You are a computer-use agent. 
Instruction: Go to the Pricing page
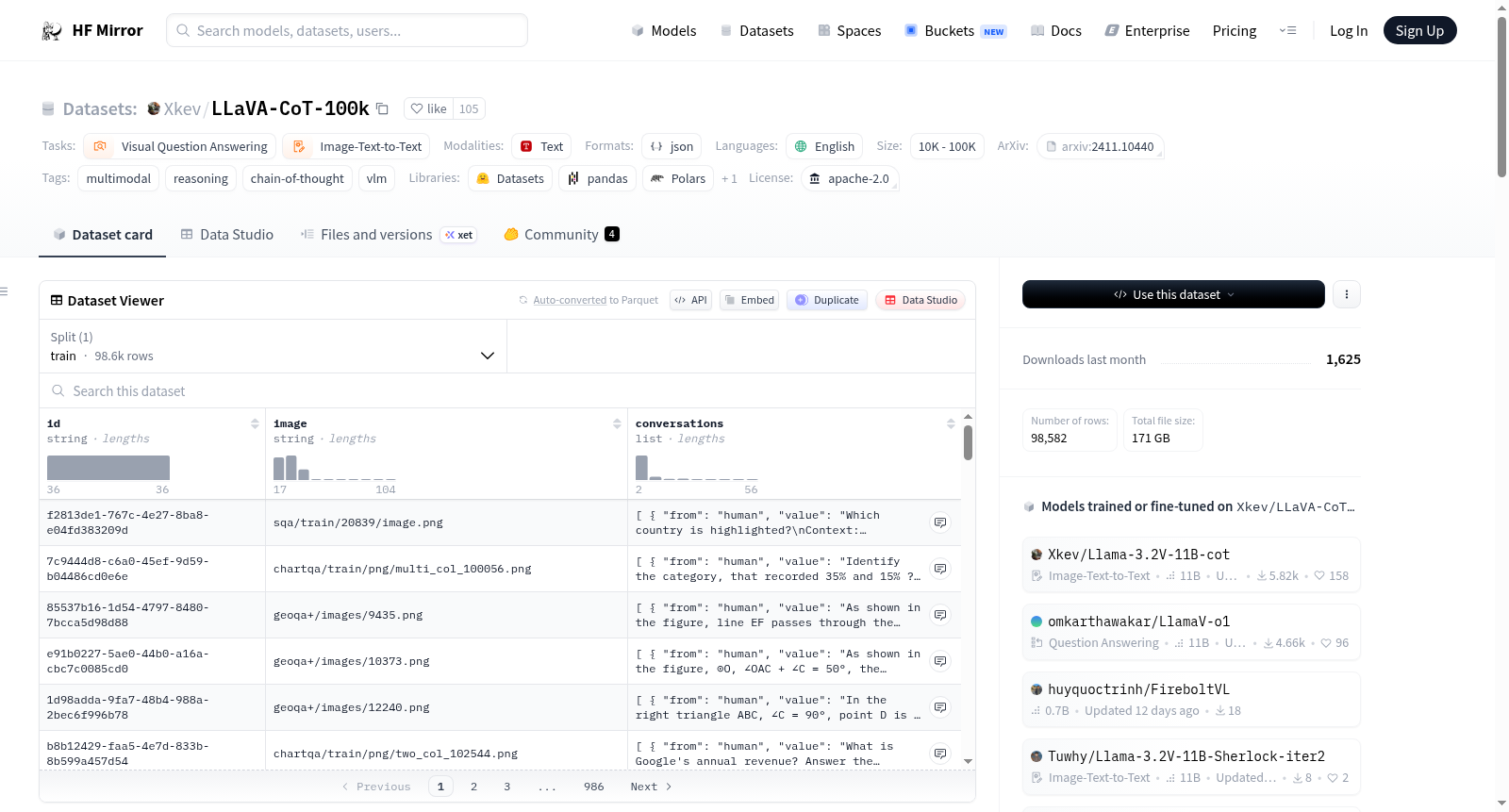coord(1235,30)
